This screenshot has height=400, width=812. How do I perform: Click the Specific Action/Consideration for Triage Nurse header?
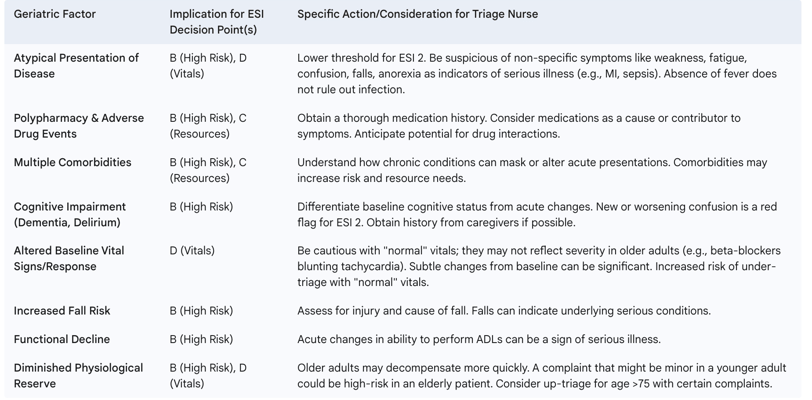click(x=417, y=15)
